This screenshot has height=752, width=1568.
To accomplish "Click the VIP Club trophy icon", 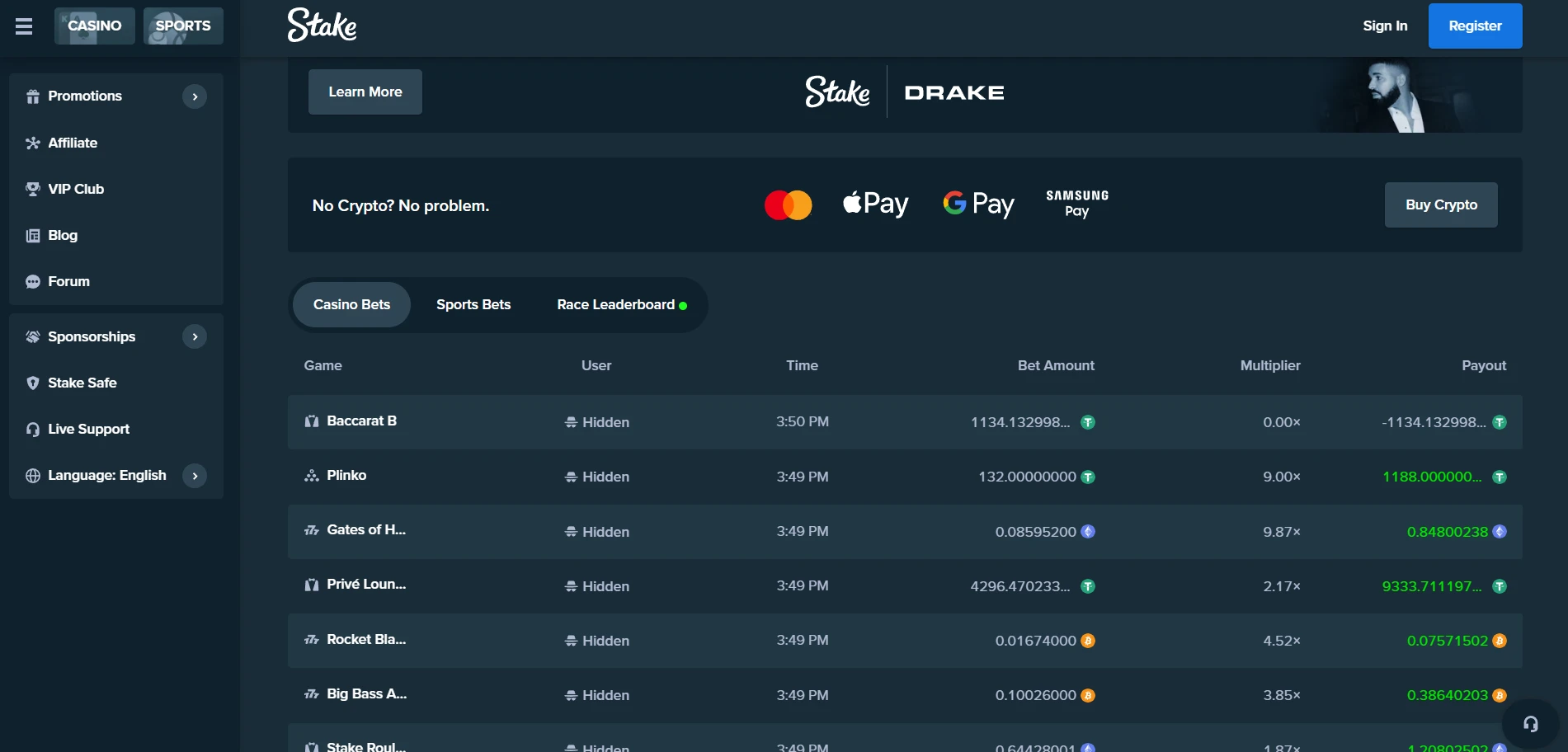I will [33, 189].
